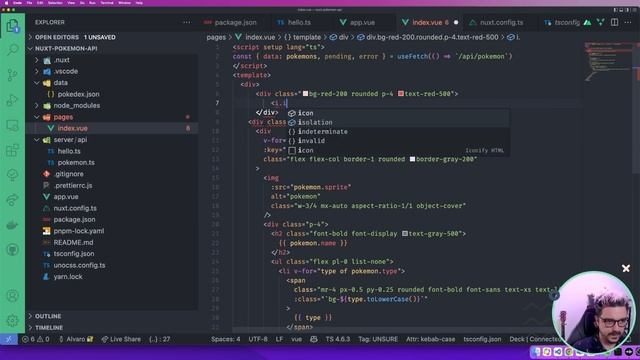Open the Manage gear menu
The width and height of the screenshot is (640, 360).
[x=13, y=320]
